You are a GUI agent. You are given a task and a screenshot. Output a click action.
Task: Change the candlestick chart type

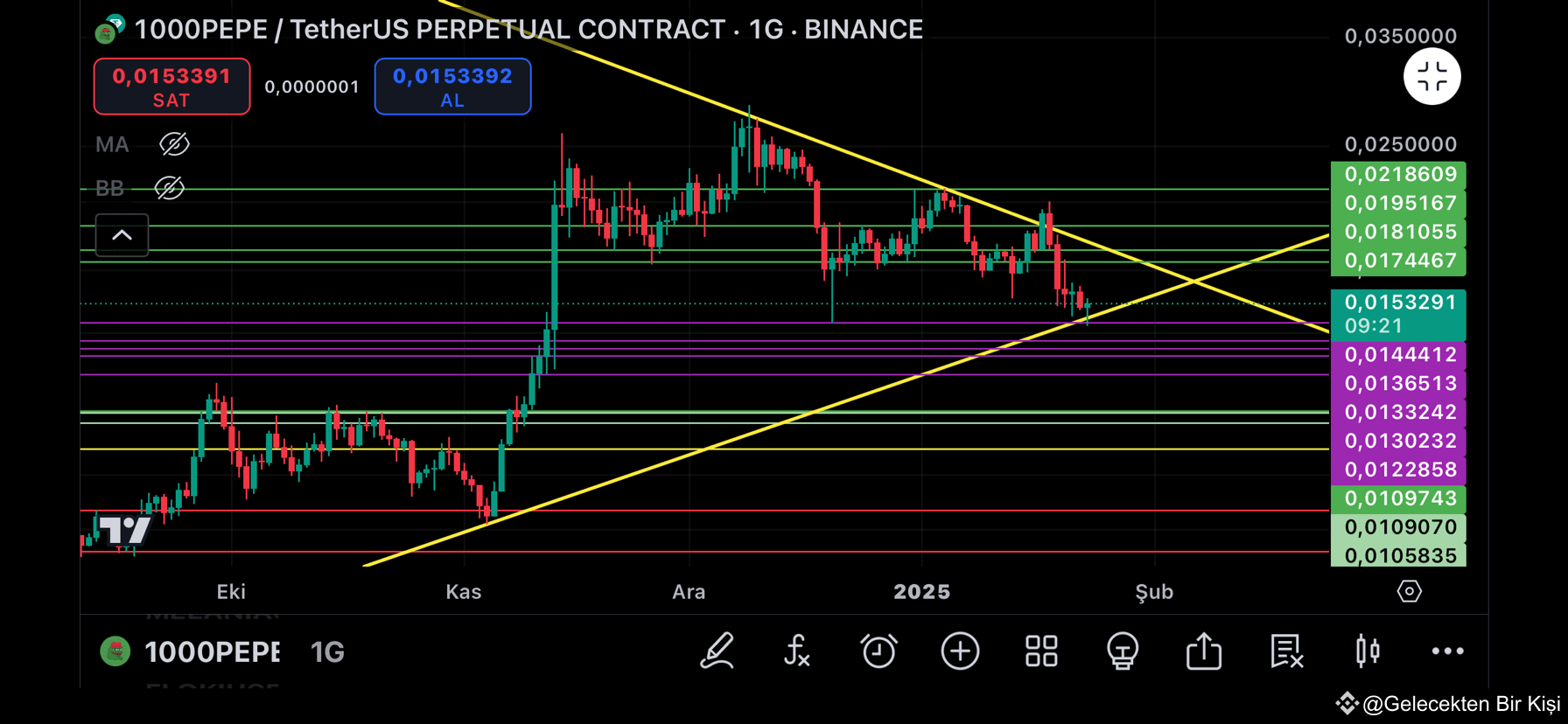[1368, 651]
